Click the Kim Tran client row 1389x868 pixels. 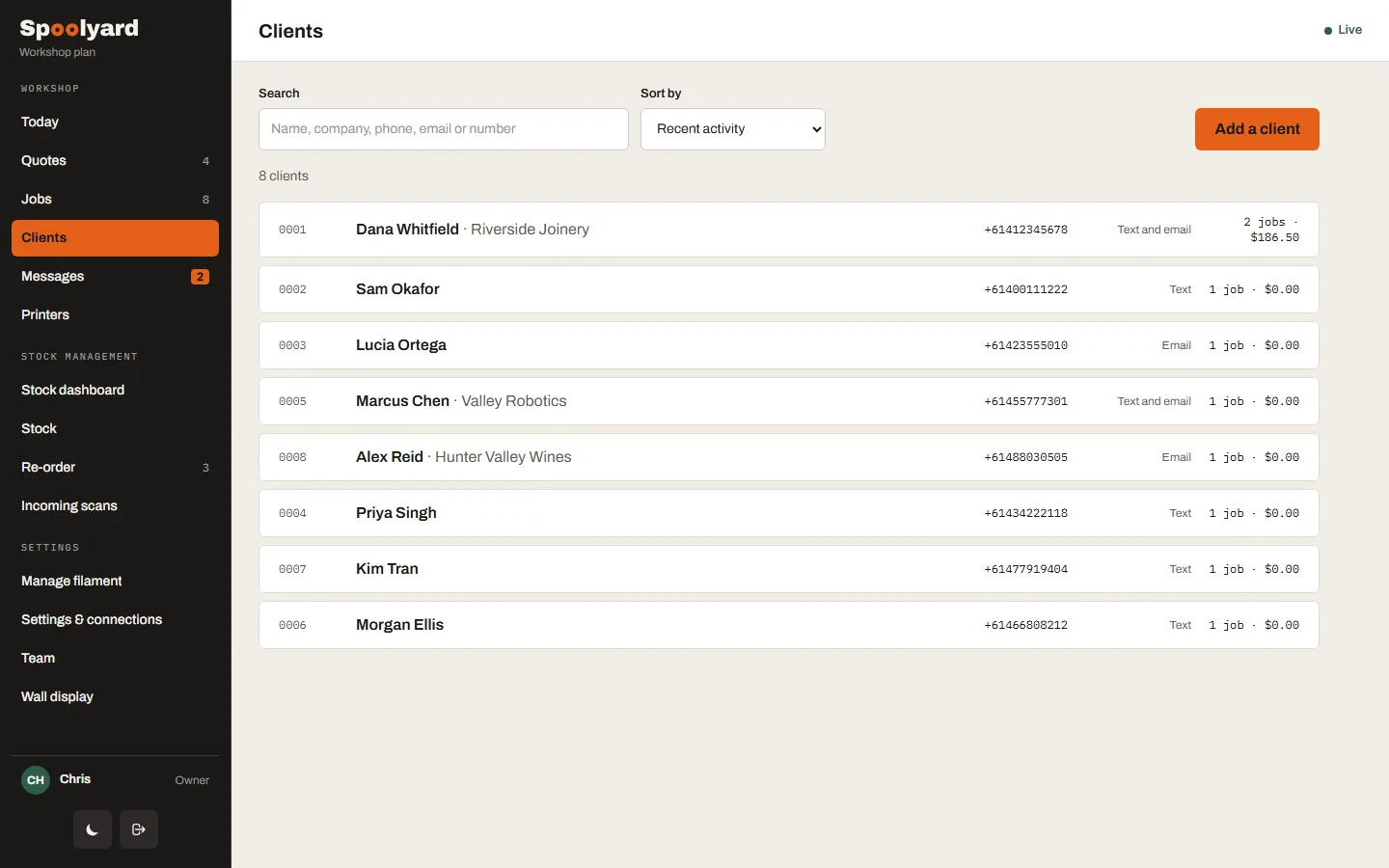click(789, 569)
